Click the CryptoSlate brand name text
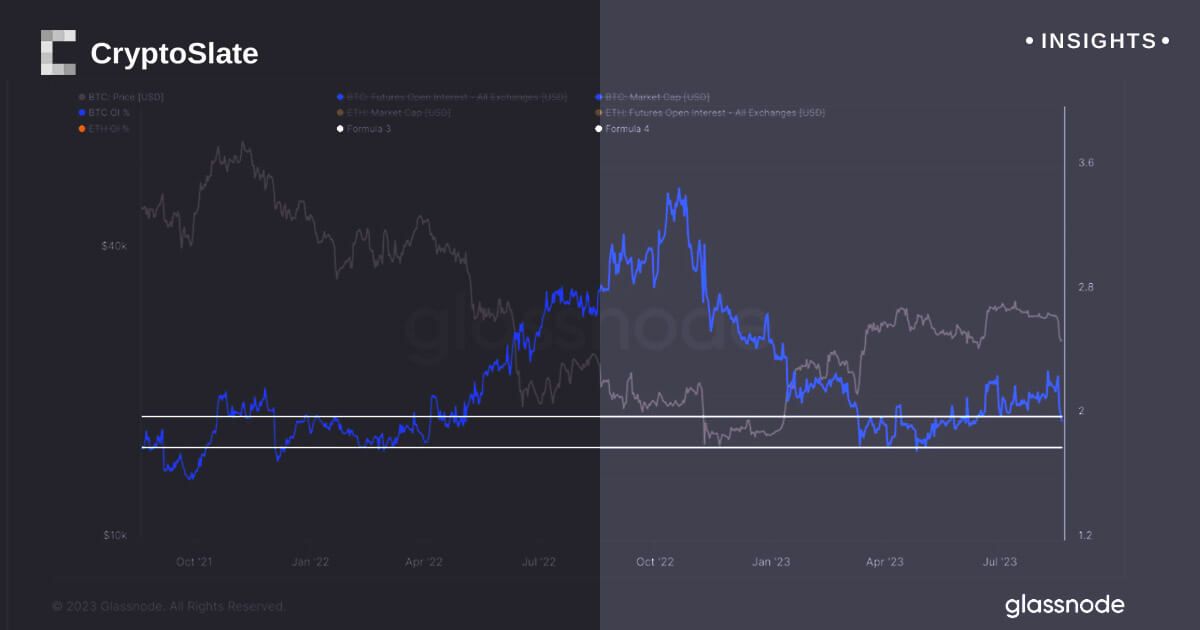 (x=174, y=54)
